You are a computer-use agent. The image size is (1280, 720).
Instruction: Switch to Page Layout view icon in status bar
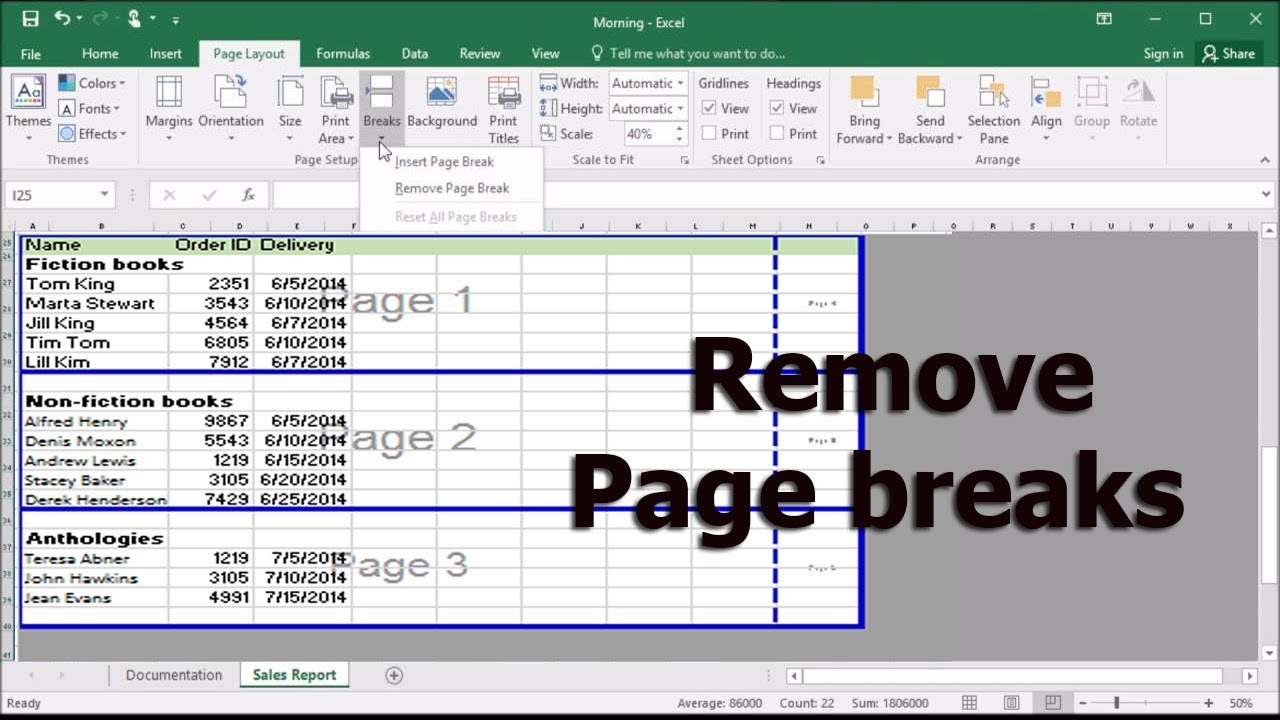pyautogui.click(x=1012, y=703)
